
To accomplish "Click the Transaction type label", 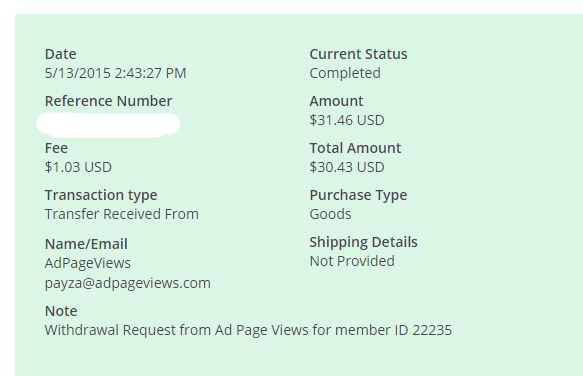I will 101,196.
